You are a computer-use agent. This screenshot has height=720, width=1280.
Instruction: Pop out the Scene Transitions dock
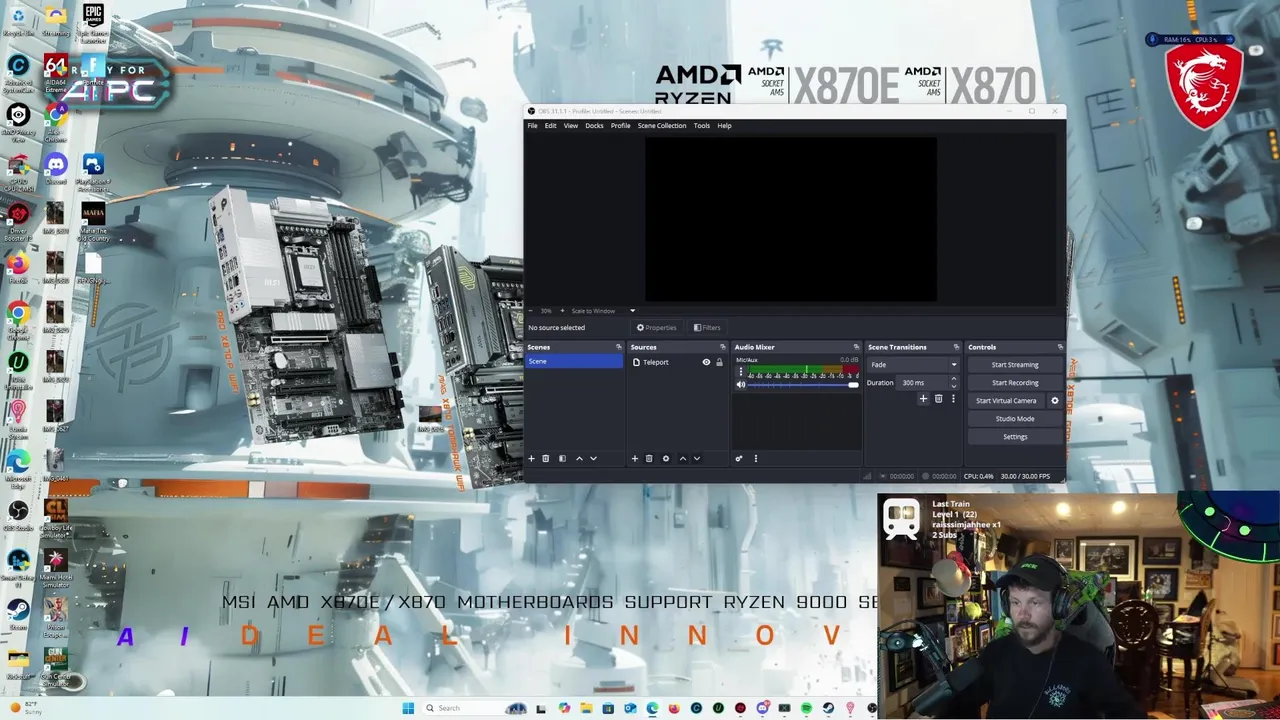(x=956, y=347)
